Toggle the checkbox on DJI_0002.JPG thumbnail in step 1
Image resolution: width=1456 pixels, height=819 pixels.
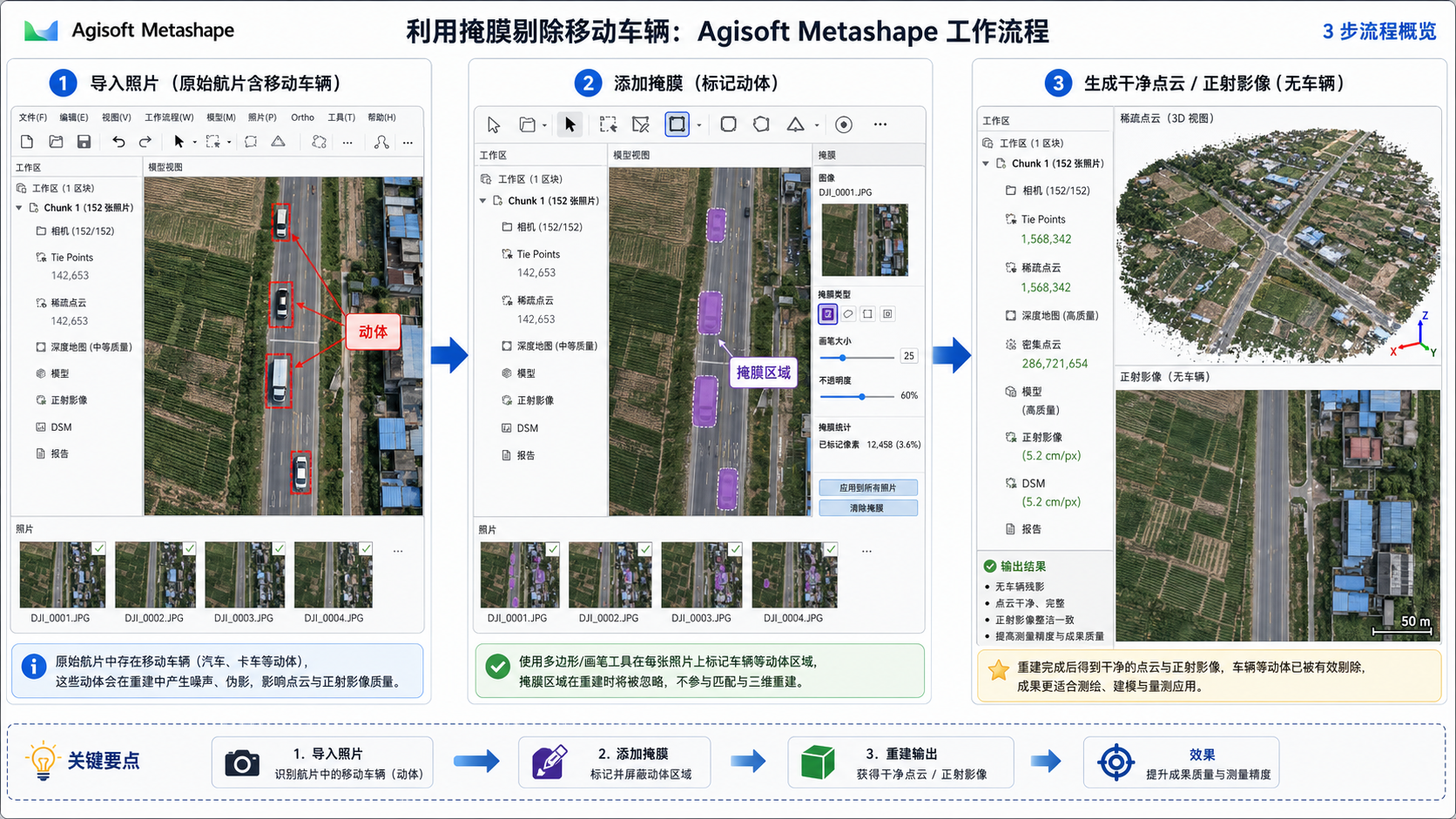point(190,548)
